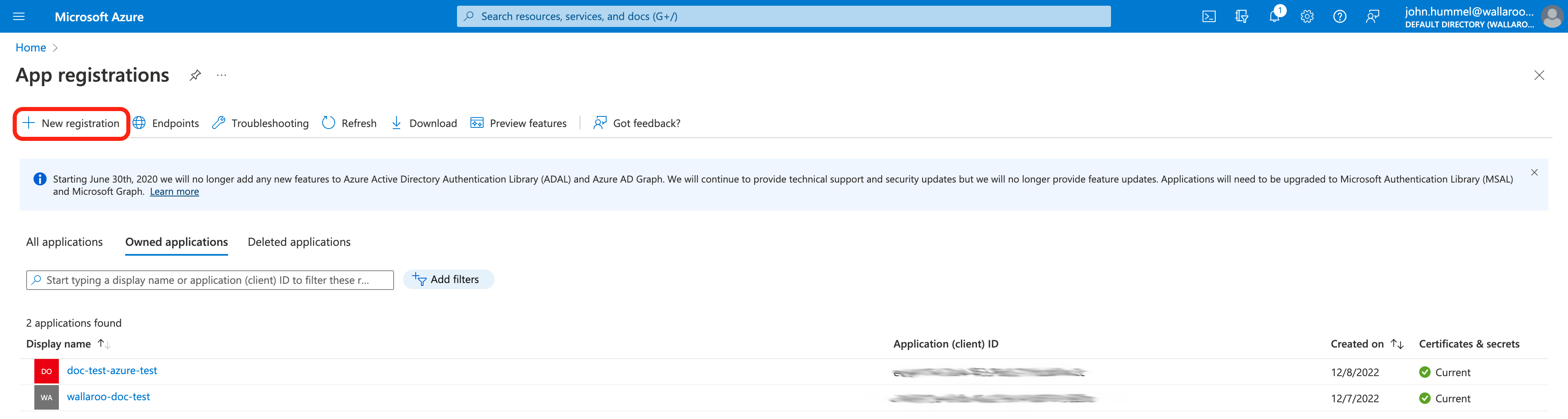Screen dimensions: 1568x419
Task: Refresh the app registrations list
Action: coord(349,123)
